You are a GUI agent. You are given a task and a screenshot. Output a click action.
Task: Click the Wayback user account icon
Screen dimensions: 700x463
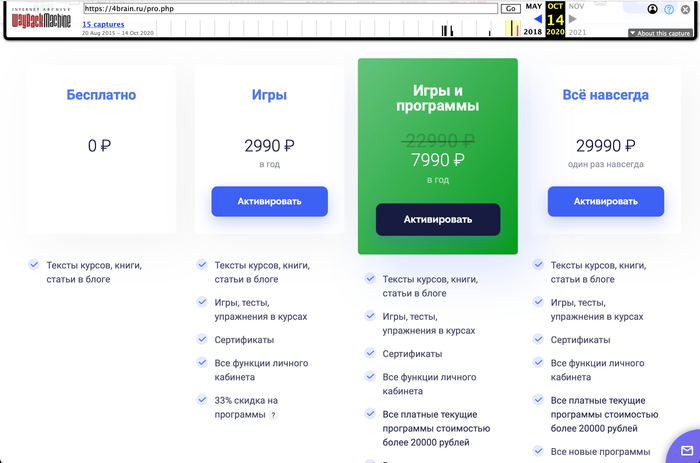[653, 9]
